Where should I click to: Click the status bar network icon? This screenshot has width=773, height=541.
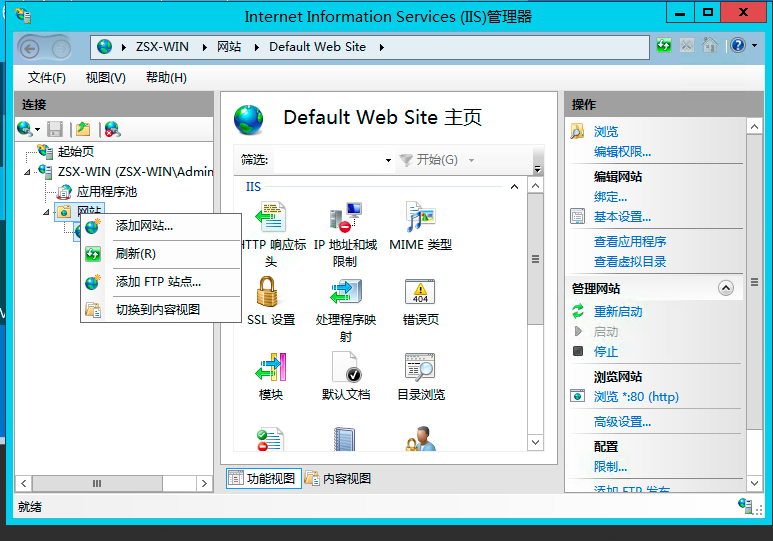745,505
